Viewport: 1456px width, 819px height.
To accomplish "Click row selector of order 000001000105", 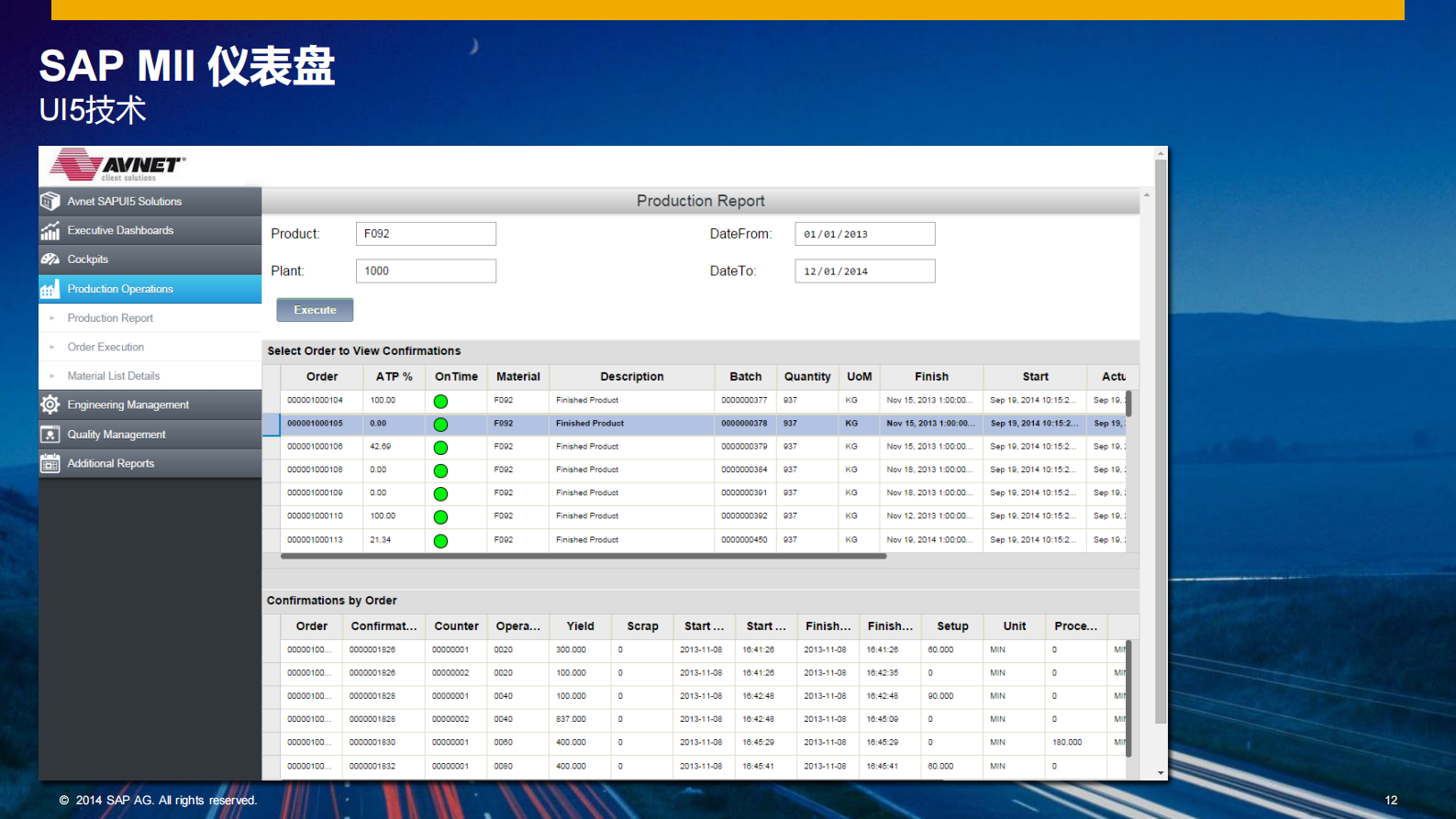I will tap(271, 424).
